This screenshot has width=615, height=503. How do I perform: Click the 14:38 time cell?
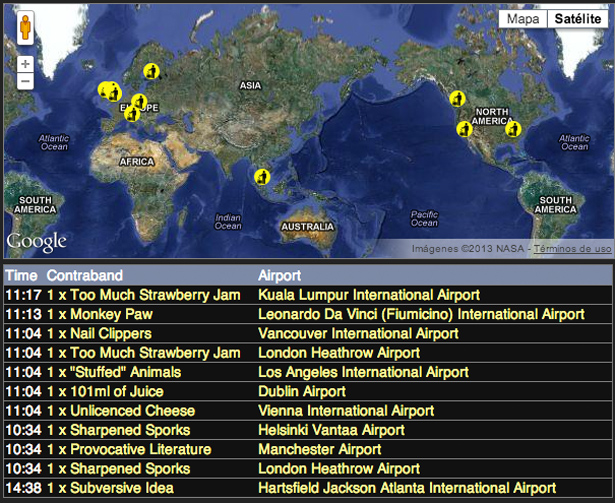pos(24,488)
